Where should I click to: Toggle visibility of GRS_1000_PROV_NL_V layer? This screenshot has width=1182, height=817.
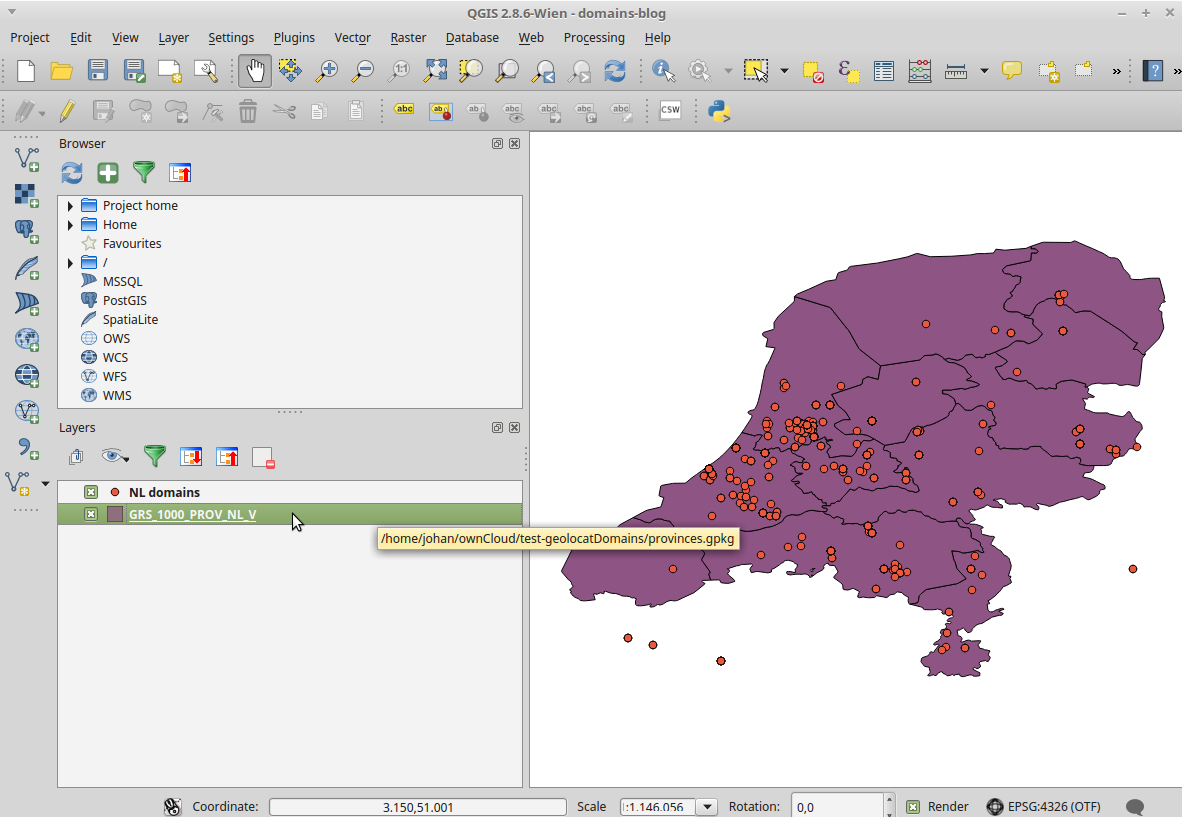click(91, 514)
